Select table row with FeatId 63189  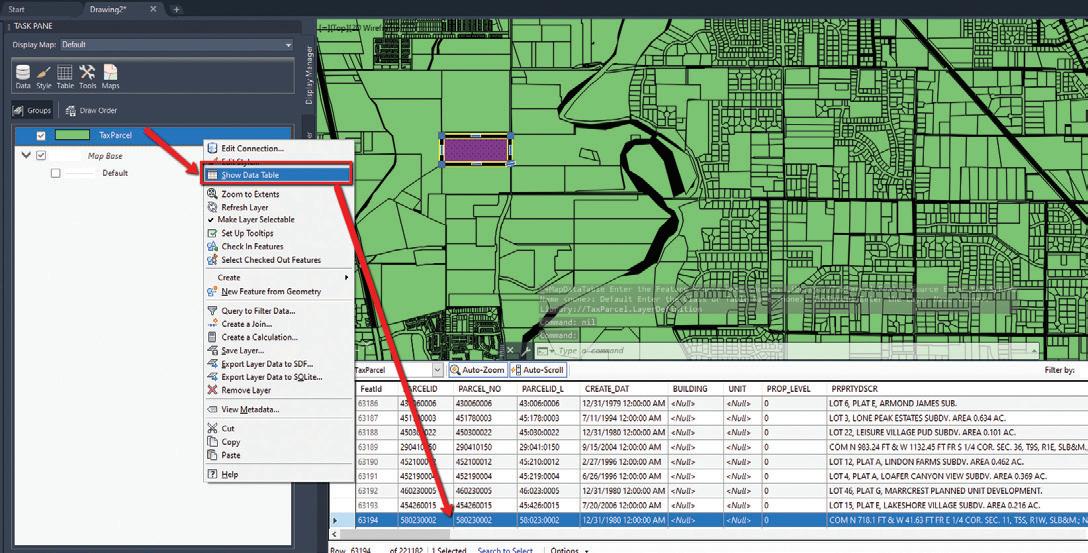pos(708,447)
